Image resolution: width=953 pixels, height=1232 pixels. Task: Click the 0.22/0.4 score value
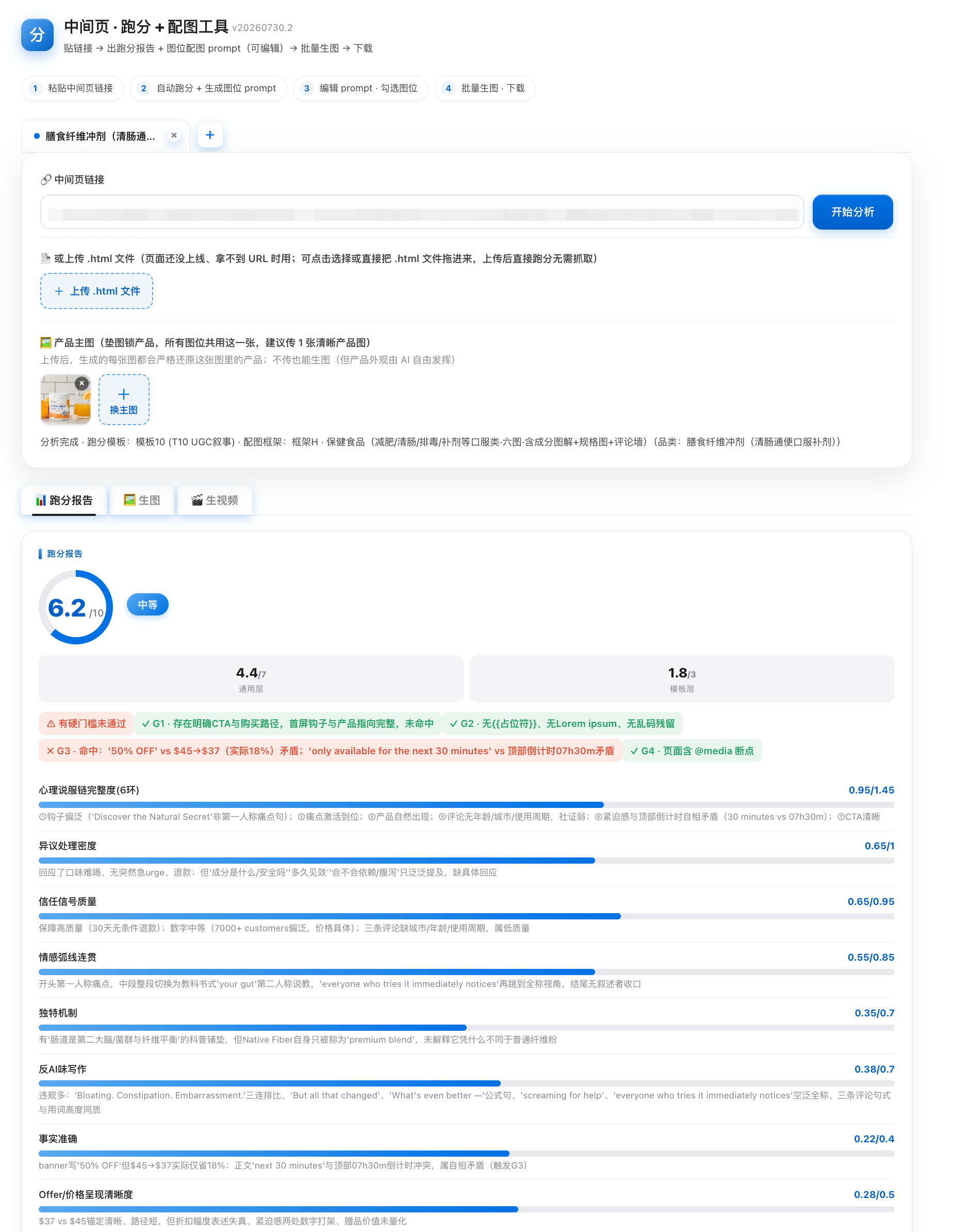coord(874,1139)
